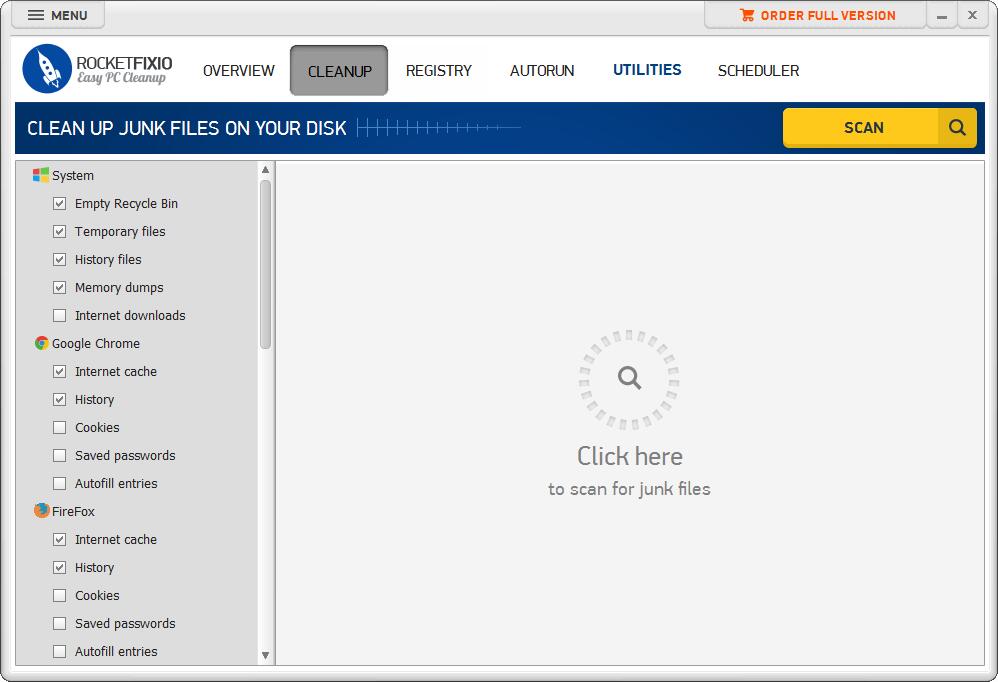
Task: Open the Utilities tab
Action: [647, 70]
